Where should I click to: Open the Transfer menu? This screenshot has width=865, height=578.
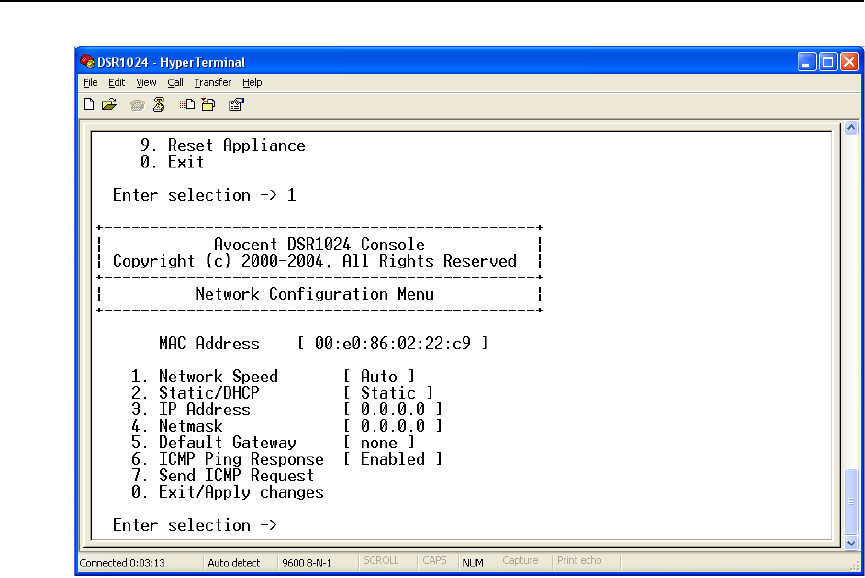pyautogui.click(x=212, y=83)
